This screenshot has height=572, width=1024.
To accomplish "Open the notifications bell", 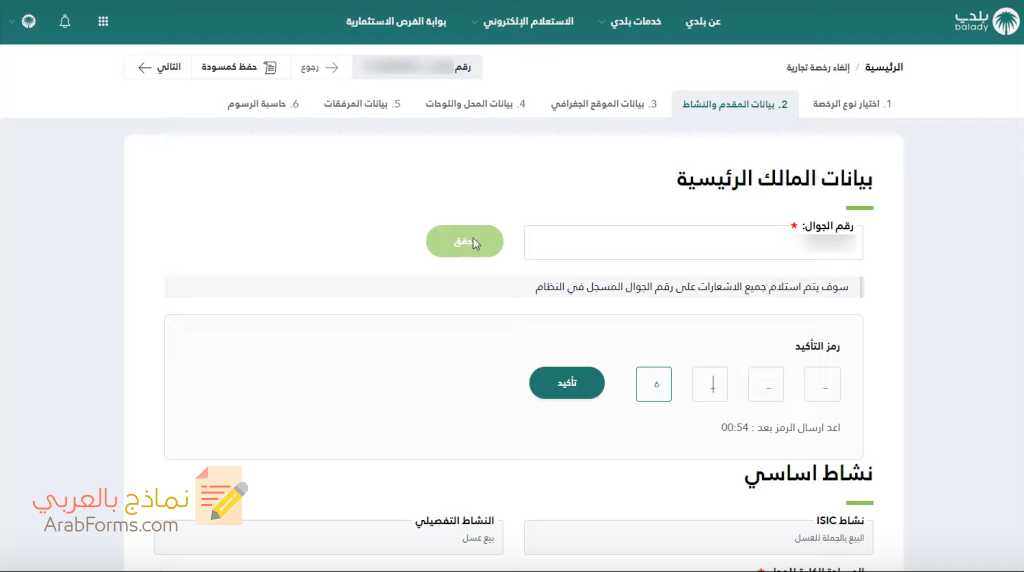I will point(65,22).
